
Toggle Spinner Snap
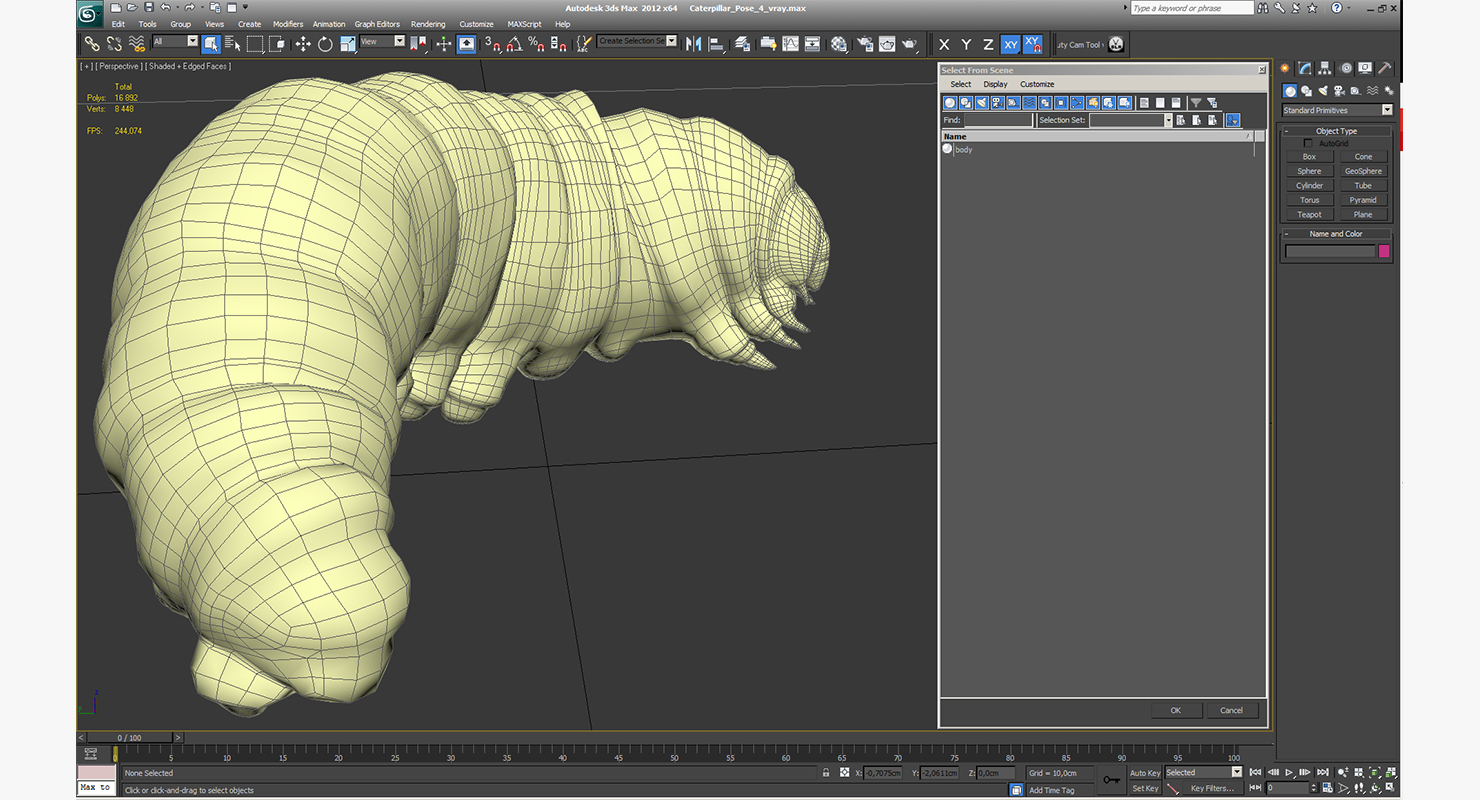558,44
